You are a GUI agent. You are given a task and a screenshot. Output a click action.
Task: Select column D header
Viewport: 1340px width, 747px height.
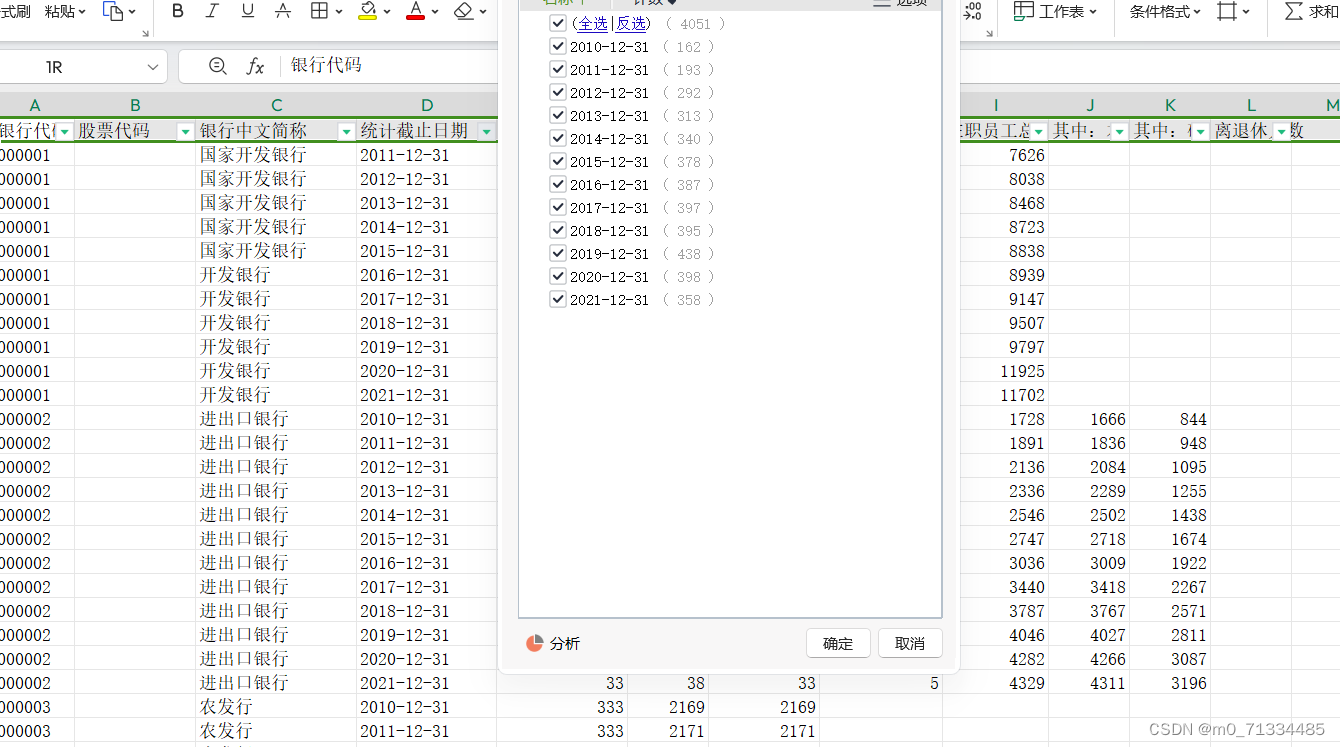(427, 105)
